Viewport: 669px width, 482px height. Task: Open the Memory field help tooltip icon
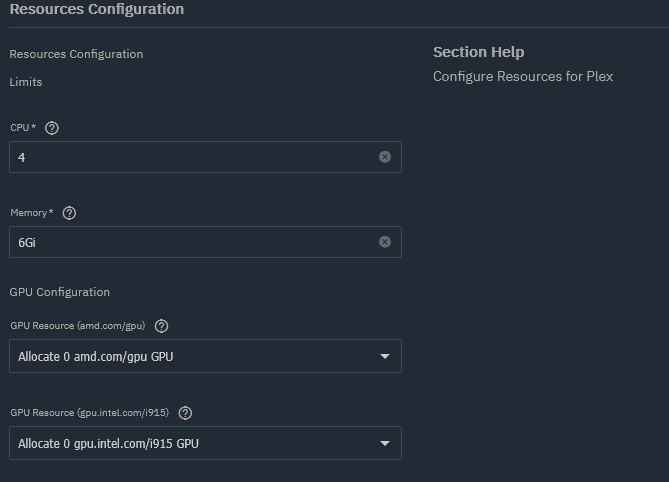click(69, 213)
